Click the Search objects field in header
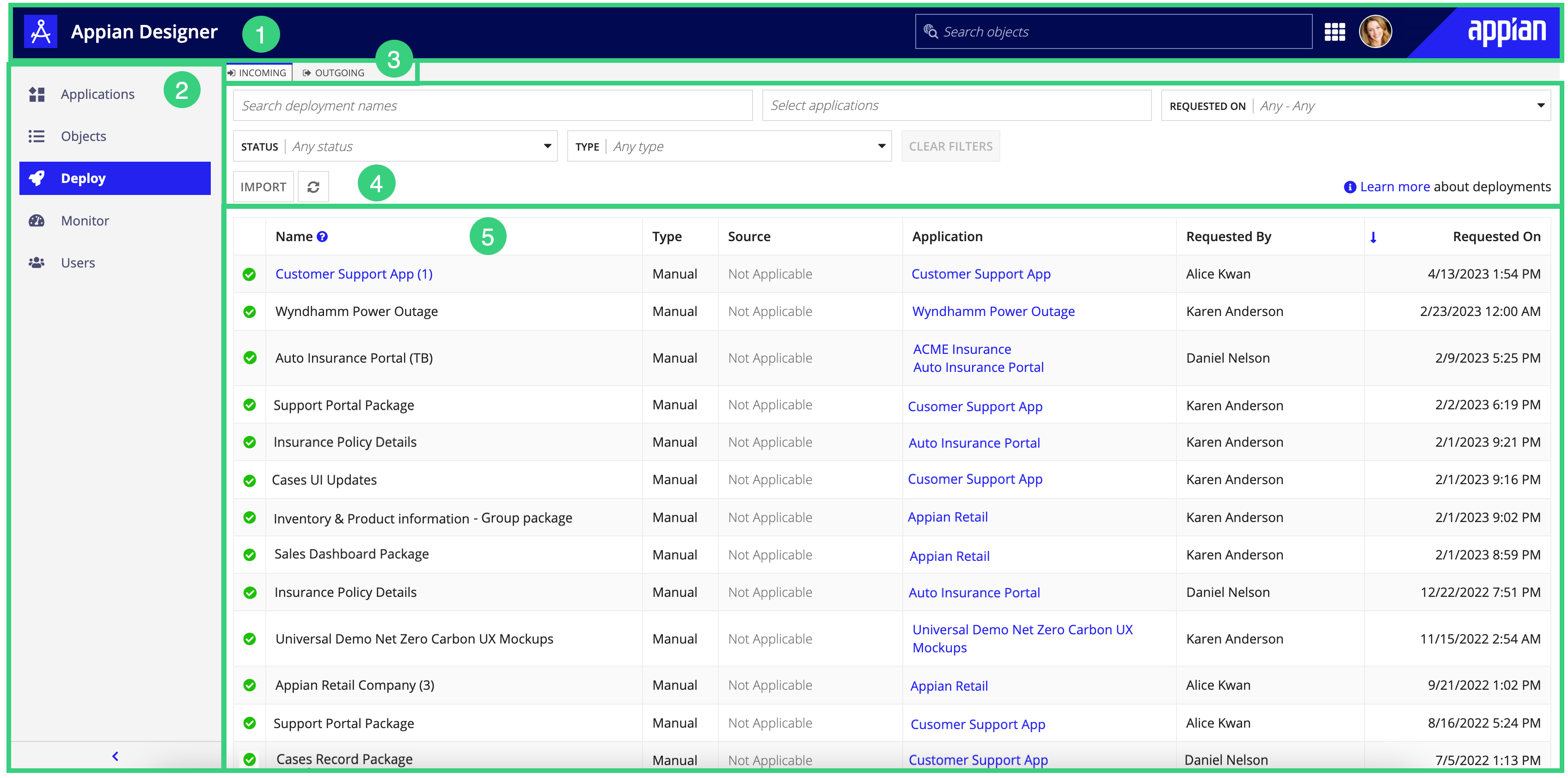The height and width of the screenshot is (778, 1568). 1113,31
